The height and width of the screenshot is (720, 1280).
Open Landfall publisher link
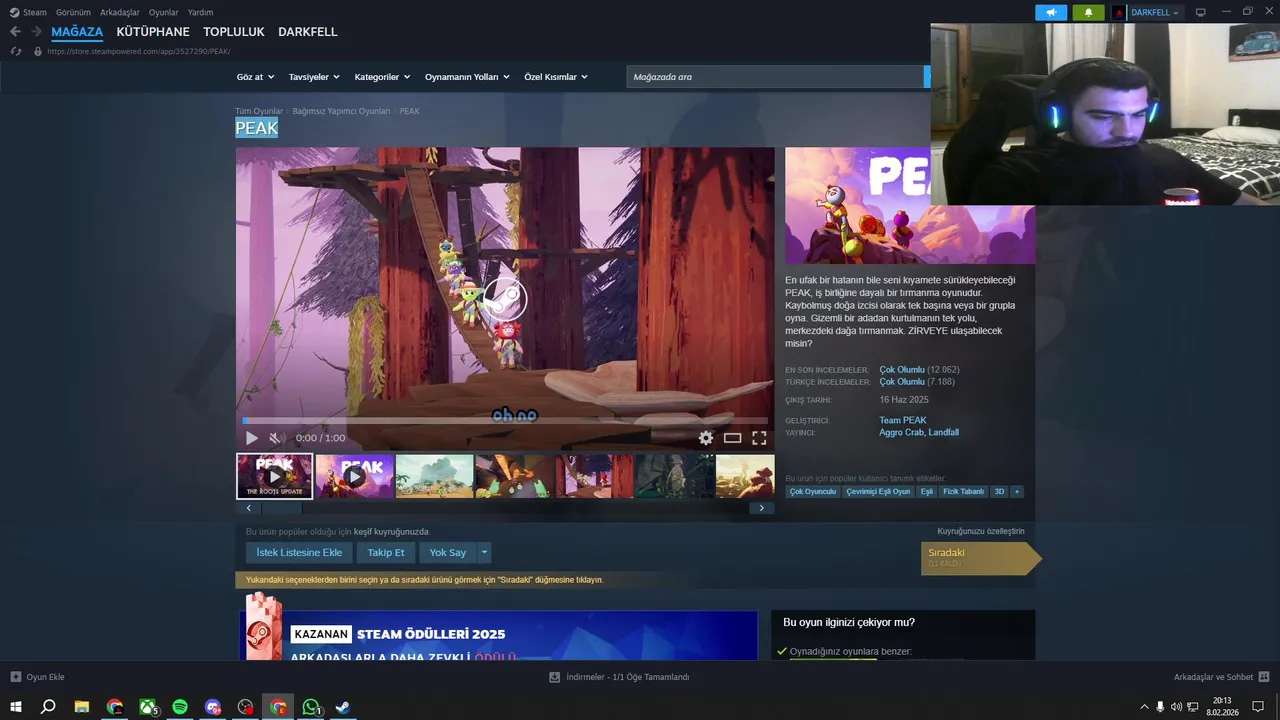[x=943, y=433]
